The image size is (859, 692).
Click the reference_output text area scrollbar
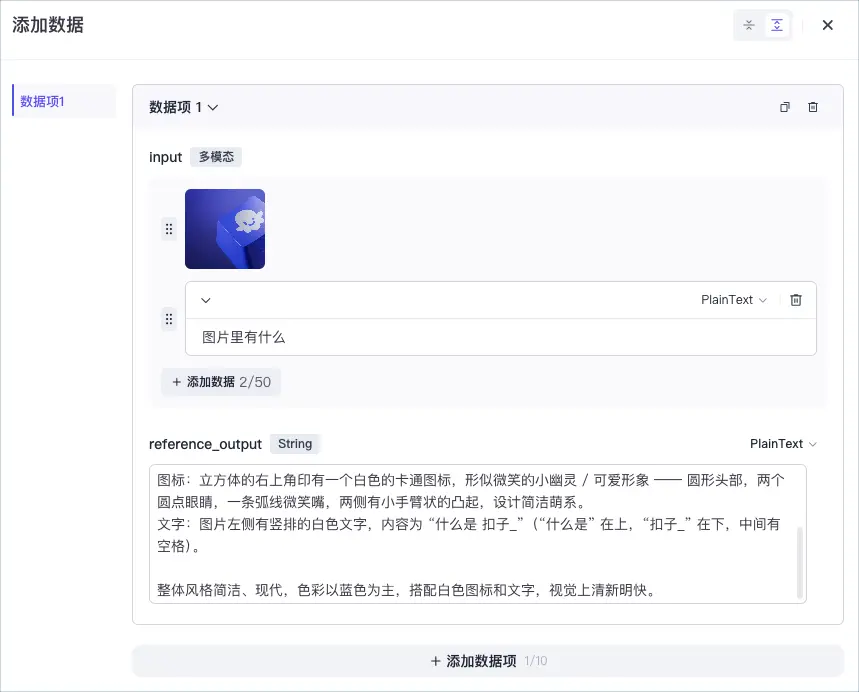click(799, 563)
